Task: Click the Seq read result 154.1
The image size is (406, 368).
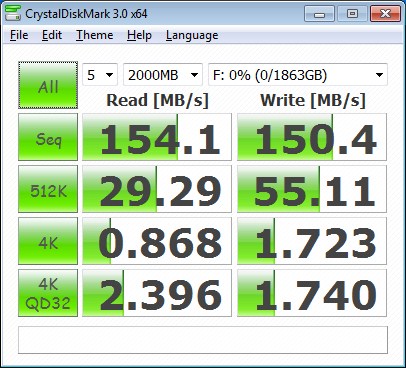Action: [157, 137]
